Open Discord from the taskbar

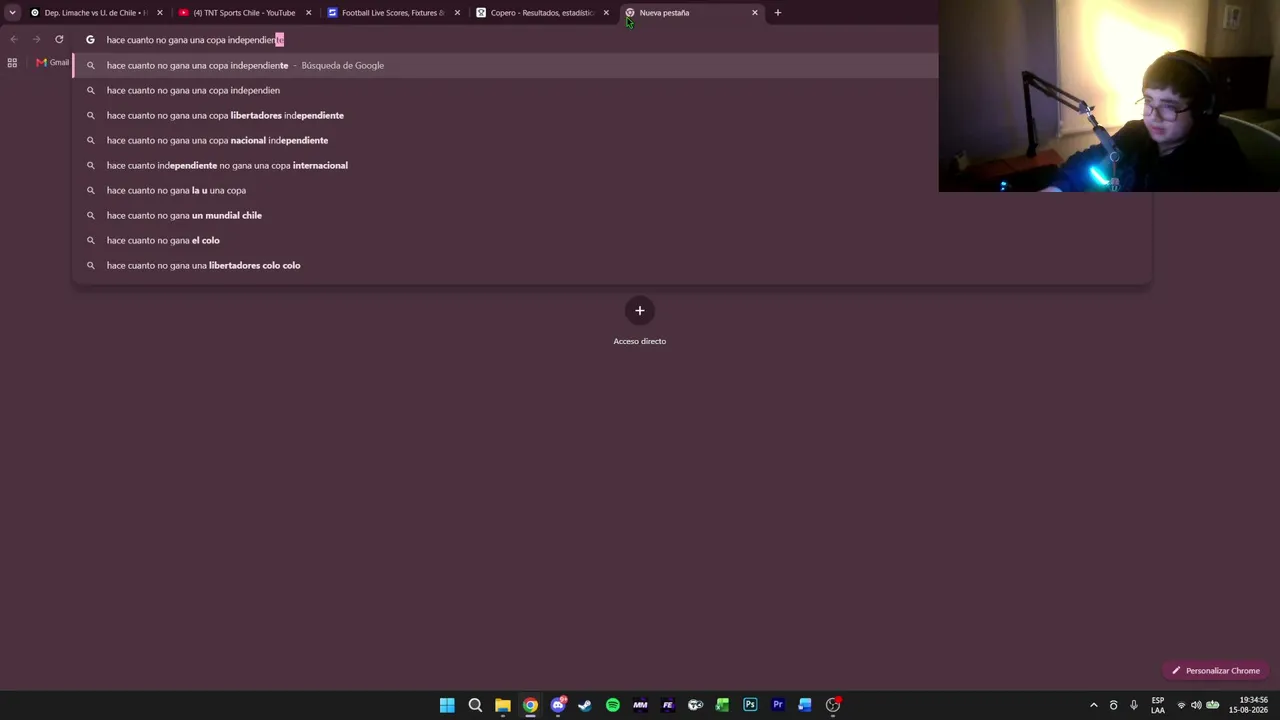click(x=558, y=705)
